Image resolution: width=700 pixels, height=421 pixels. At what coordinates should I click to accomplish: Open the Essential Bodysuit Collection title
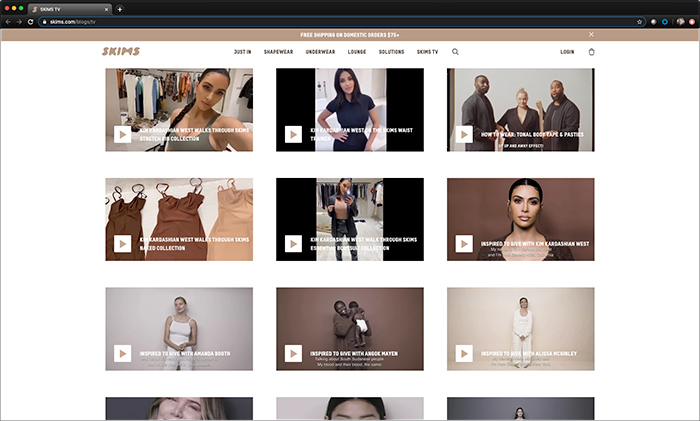[x=363, y=244]
